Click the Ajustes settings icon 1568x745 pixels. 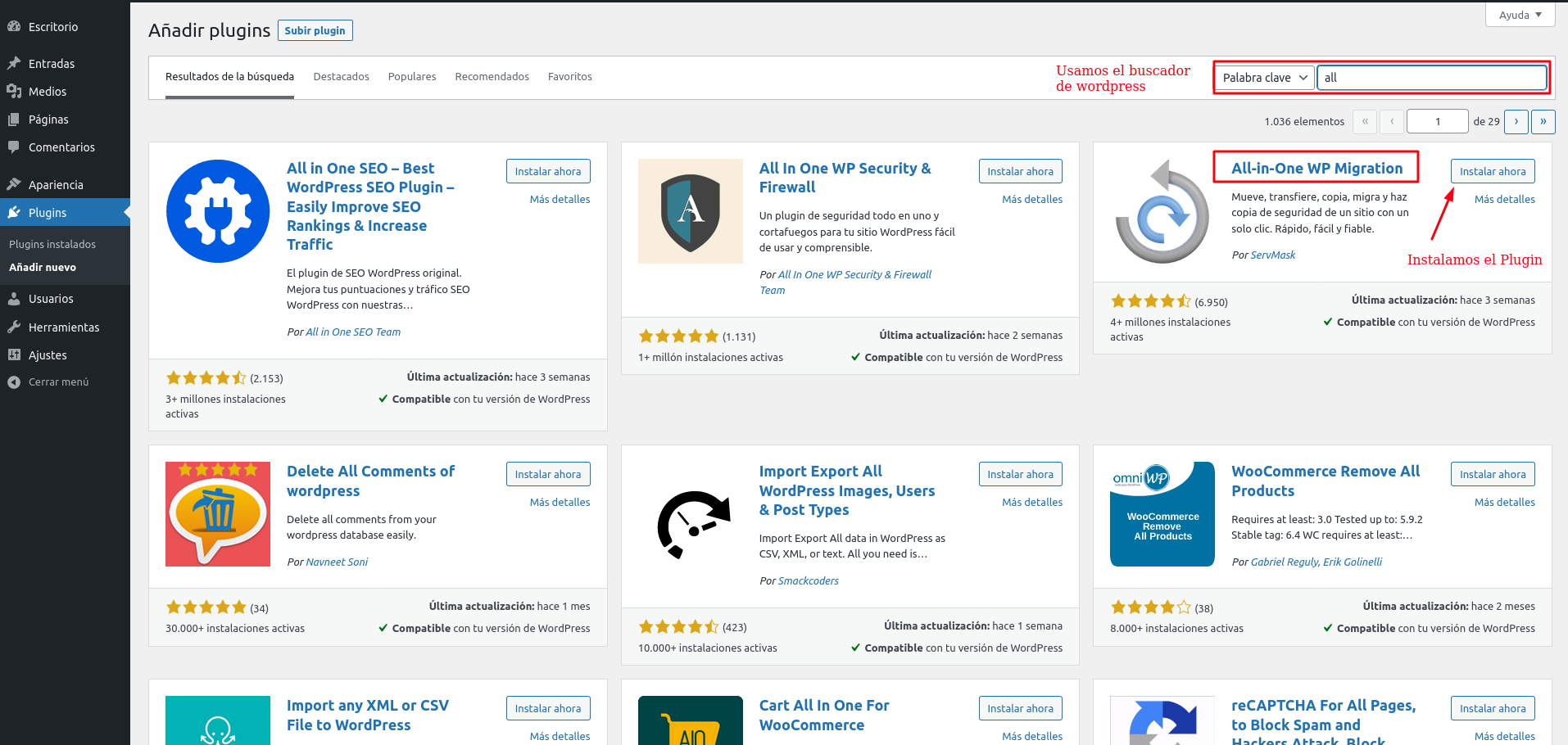[14, 354]
